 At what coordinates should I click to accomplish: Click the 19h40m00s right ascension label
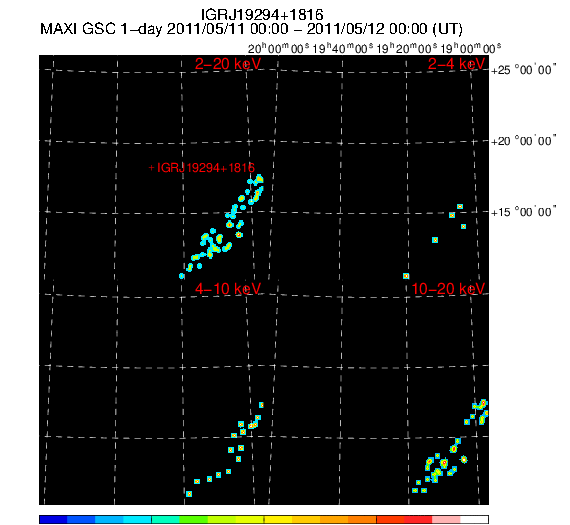tap(343, 48)
